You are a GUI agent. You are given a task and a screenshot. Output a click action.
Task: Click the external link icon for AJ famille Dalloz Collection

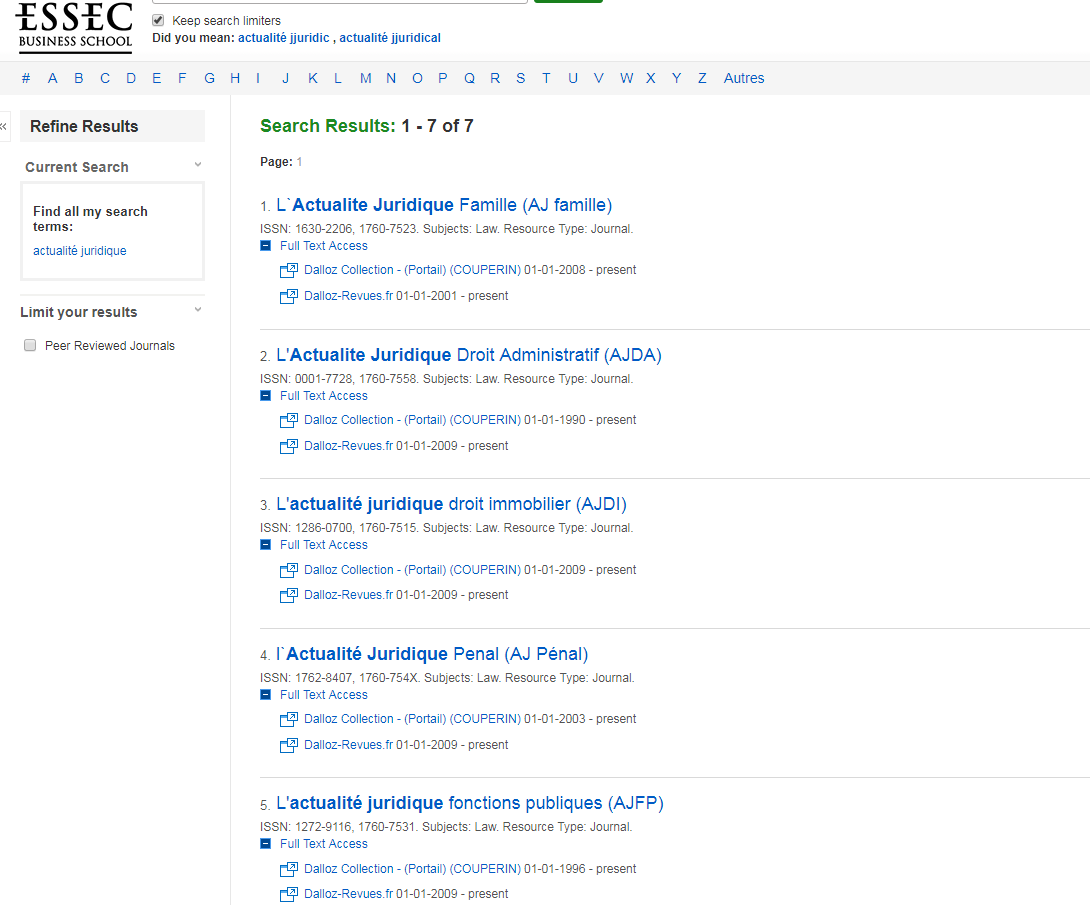pyautogui.click(x=288, y=270)
